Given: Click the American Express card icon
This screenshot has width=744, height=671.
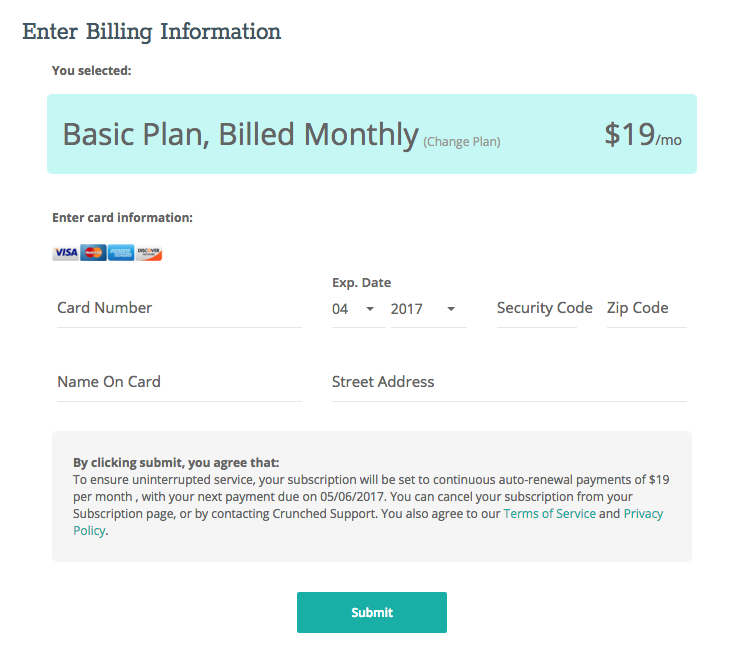Looking at the screenshot, I should pos(121,252).
